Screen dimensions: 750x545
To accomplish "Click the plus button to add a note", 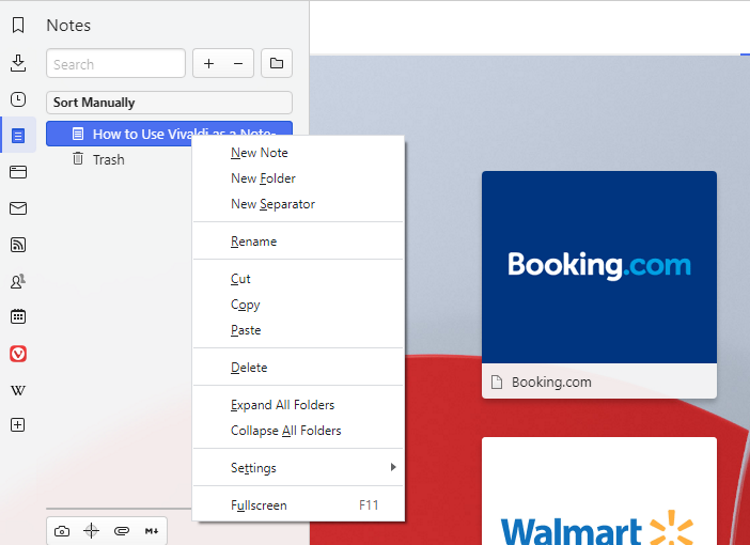I will tap(209, 63).
